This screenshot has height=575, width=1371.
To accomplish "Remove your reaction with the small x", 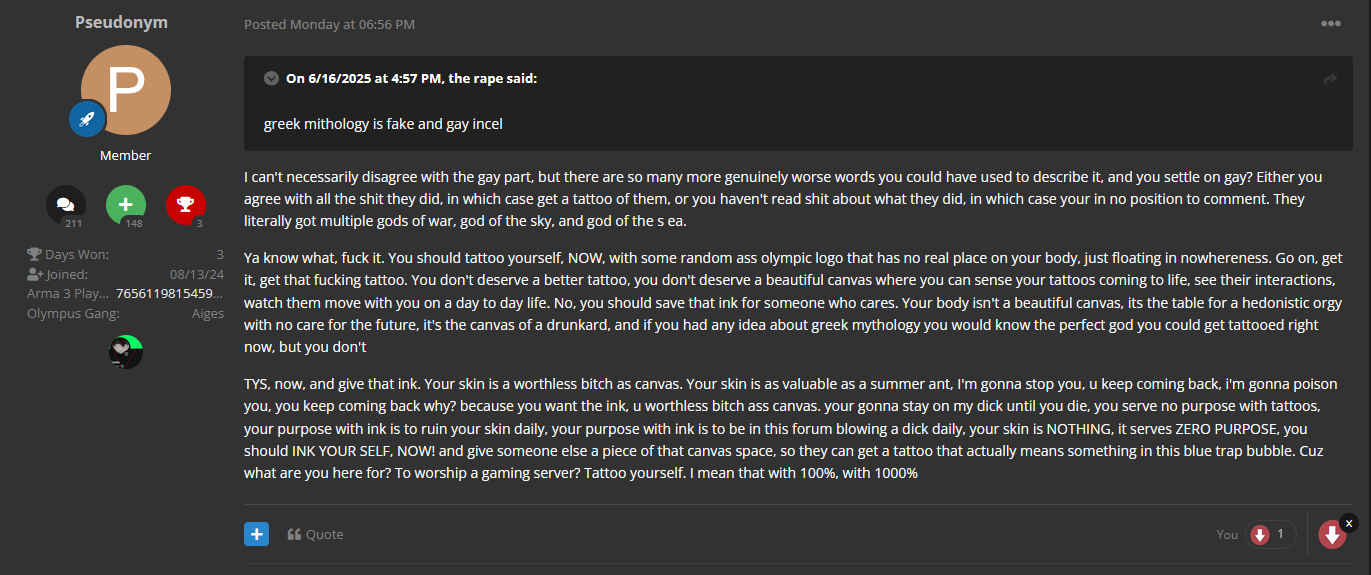I will 1349,523.
